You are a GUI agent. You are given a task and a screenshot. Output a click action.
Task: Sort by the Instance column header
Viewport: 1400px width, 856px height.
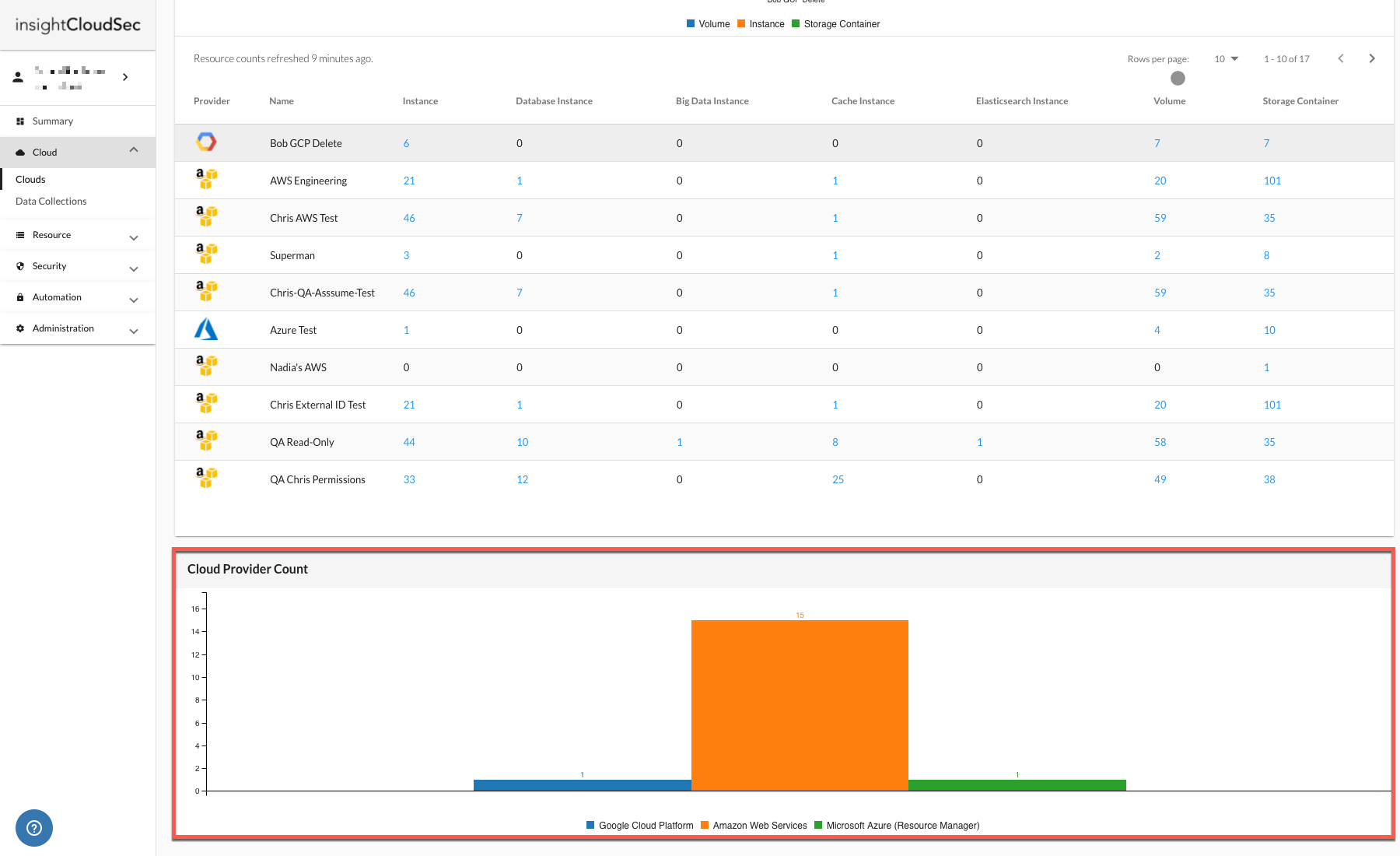point(420,101)
